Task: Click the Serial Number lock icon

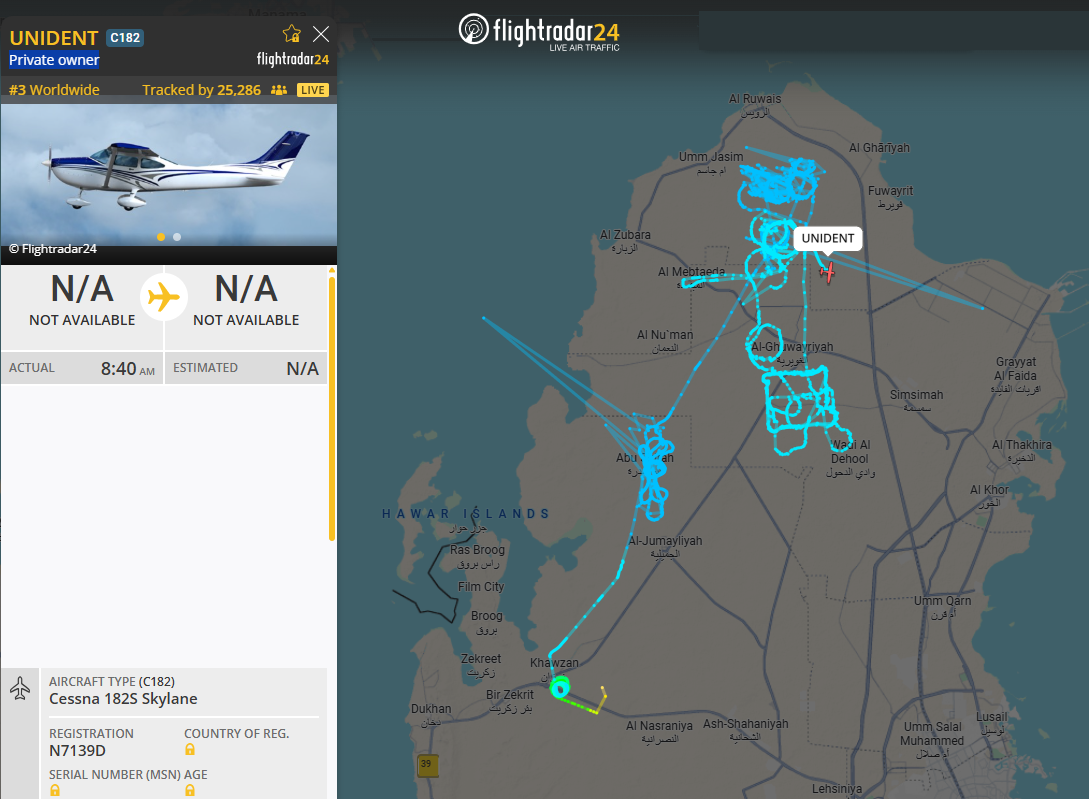Action: [x=55, y=790]
